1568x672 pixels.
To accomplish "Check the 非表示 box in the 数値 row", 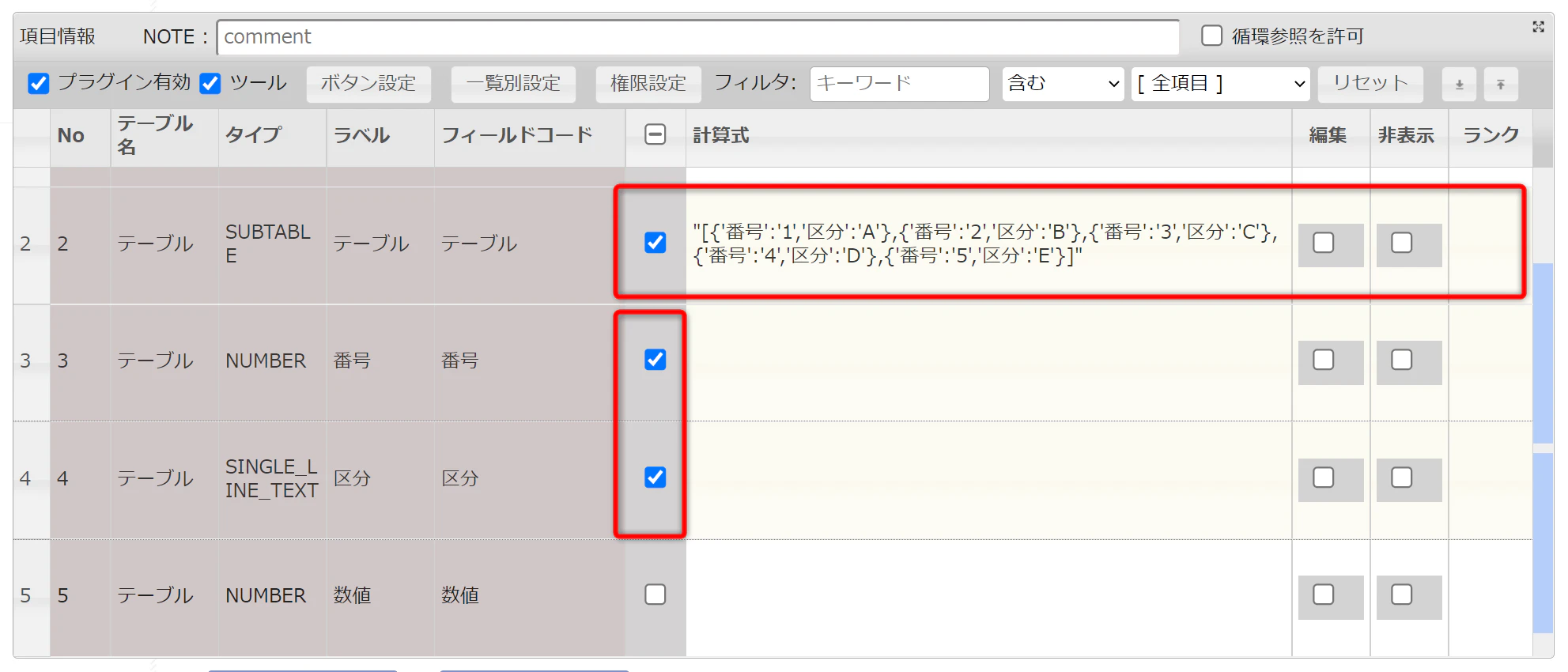I will (1402, 595).
